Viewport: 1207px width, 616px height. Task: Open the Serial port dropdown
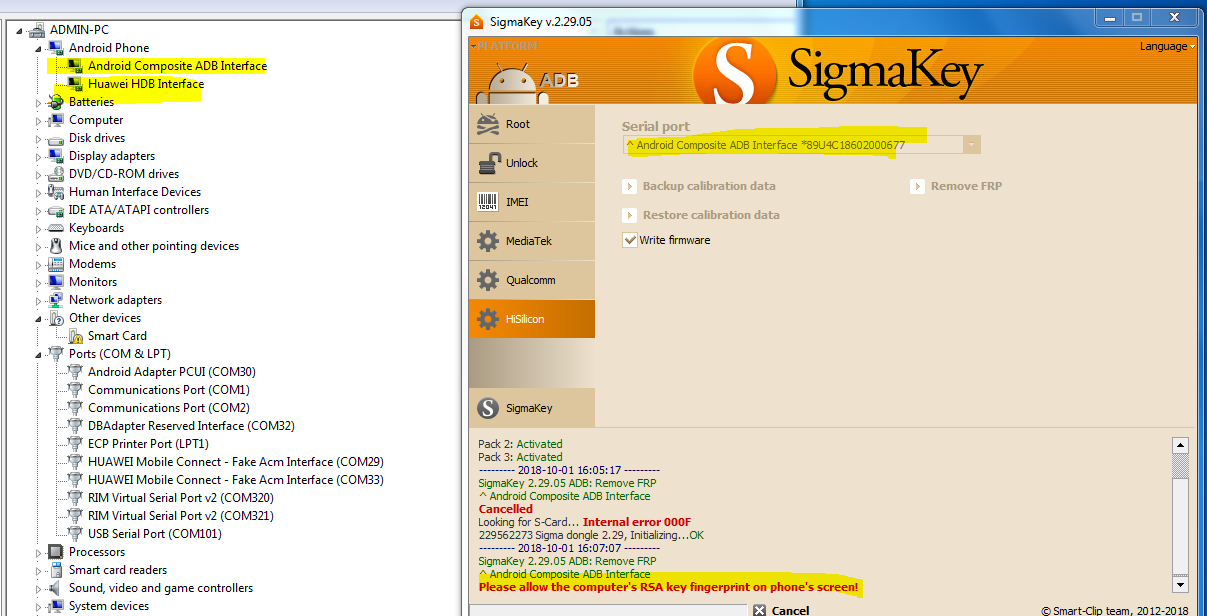point(971,145)
